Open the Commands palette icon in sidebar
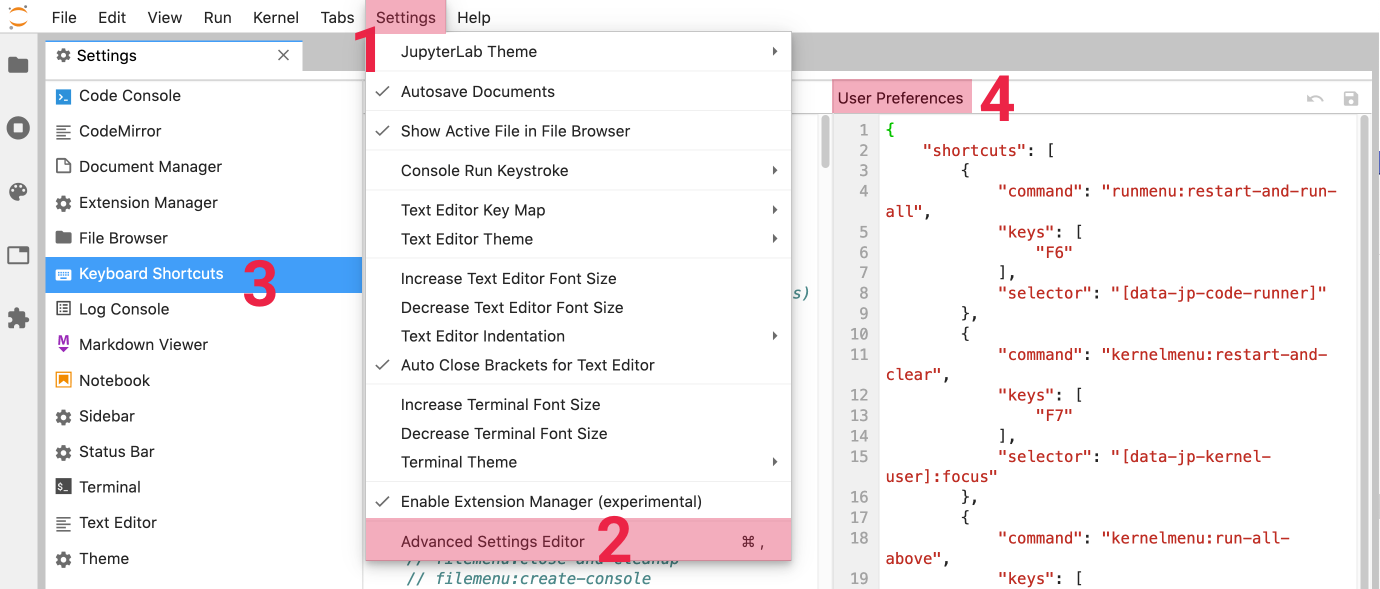The image size is (1380, 589). point(18,192)
